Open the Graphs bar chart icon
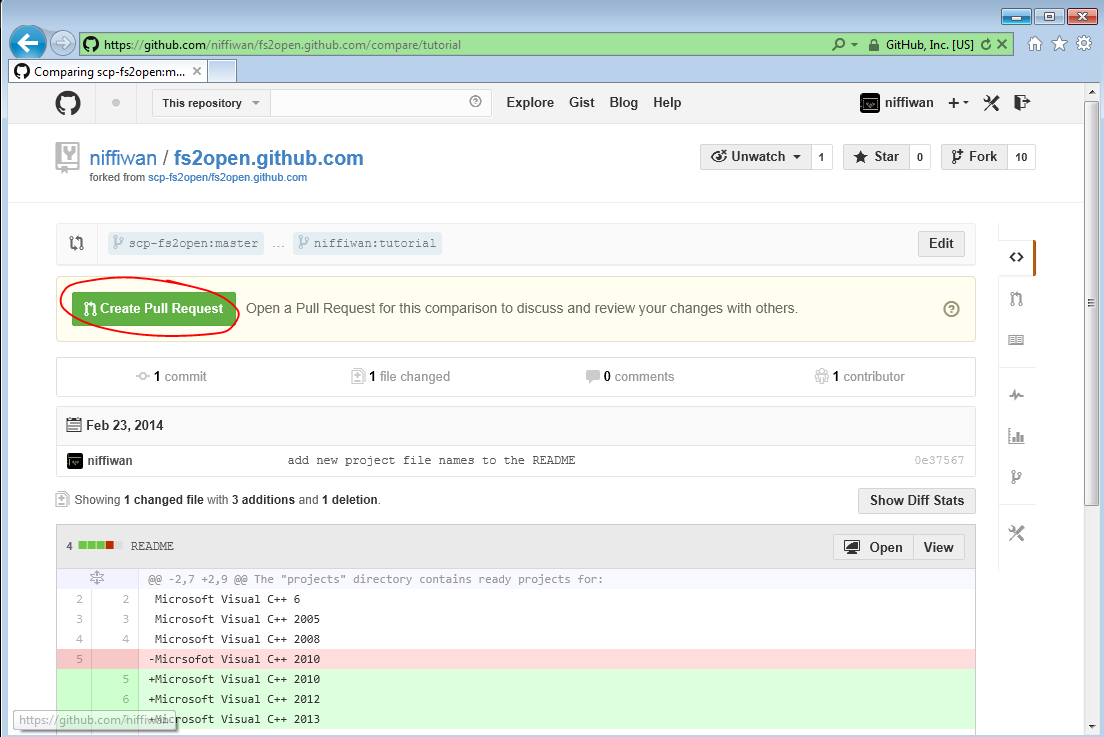 (1016, 436)
